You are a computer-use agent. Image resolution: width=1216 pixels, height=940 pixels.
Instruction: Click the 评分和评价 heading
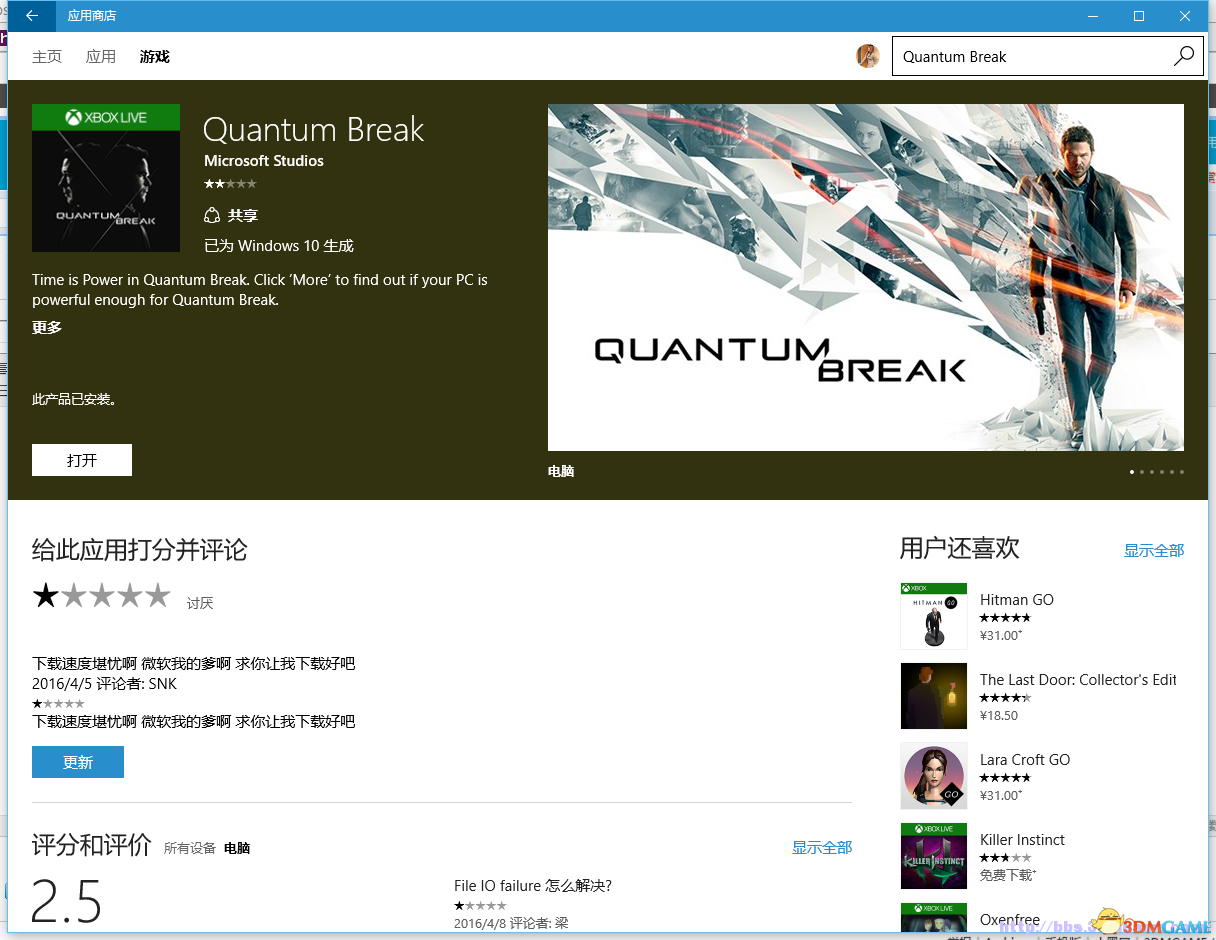92,845
